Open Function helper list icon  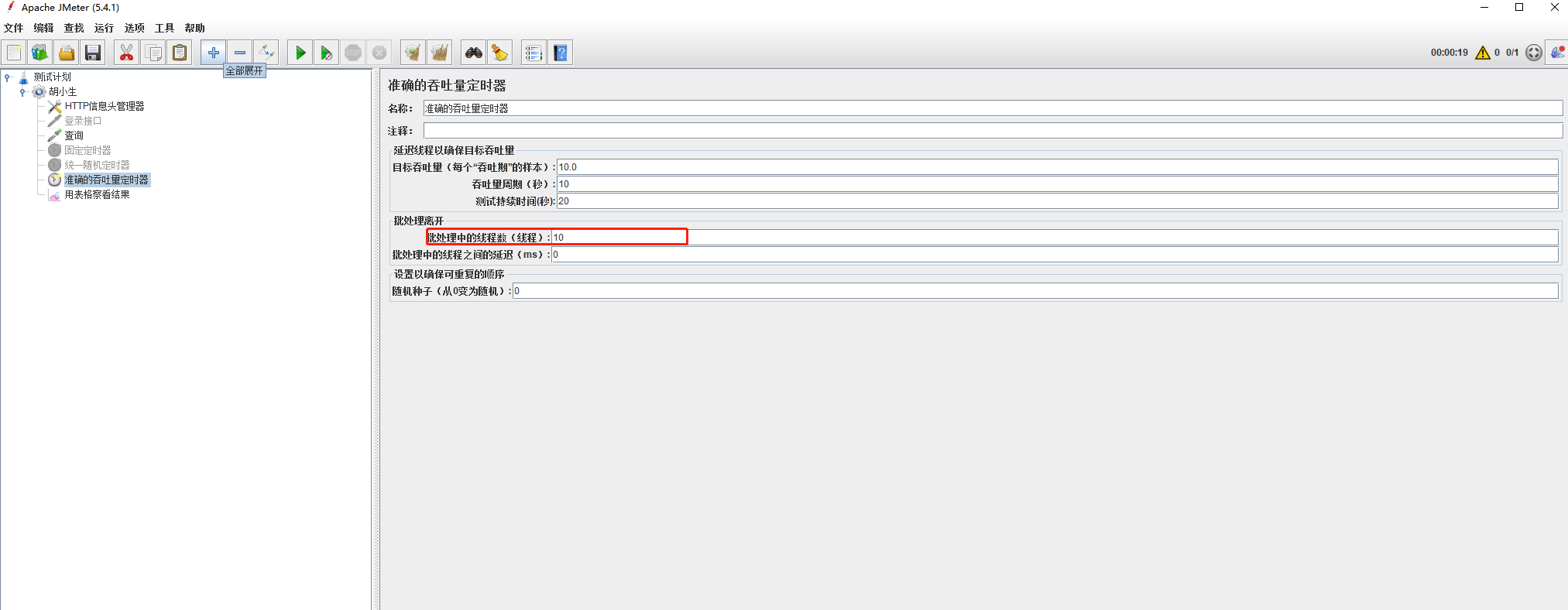pos(534,53)
